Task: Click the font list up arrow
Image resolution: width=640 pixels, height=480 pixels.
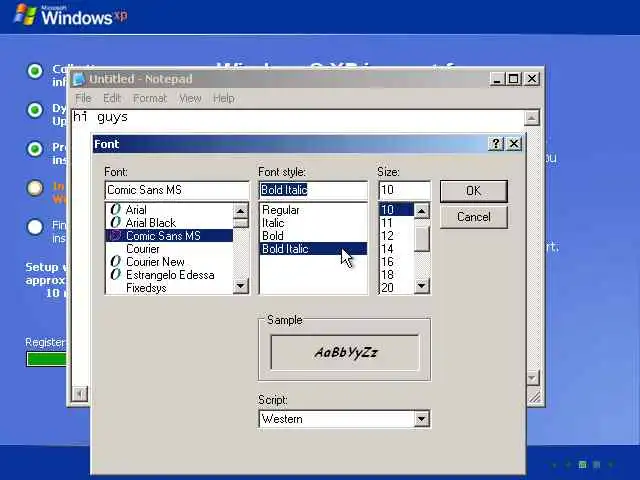Action: pyautogui.click(x=241, y=211)
